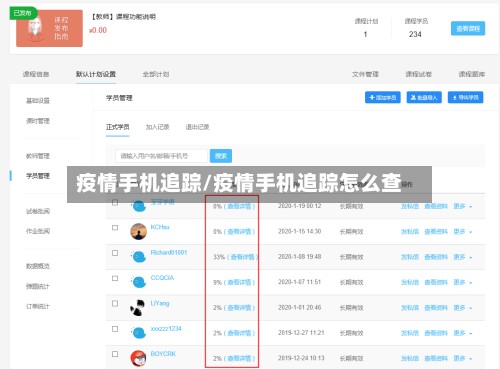
Task: Click Richard01001's blue avatar icon
Action: pos(138,257)
